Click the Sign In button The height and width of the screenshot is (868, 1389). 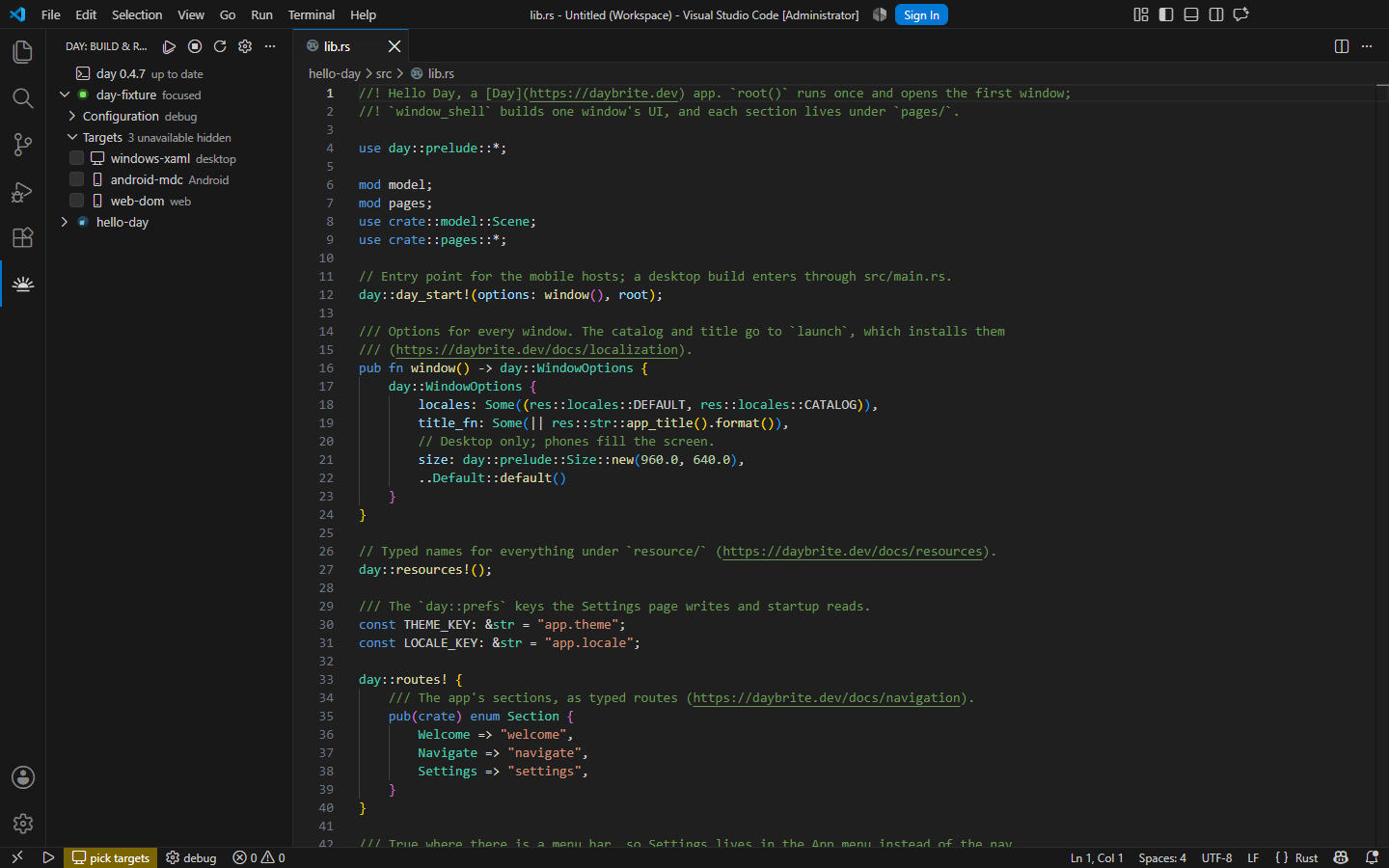(921, 14)
